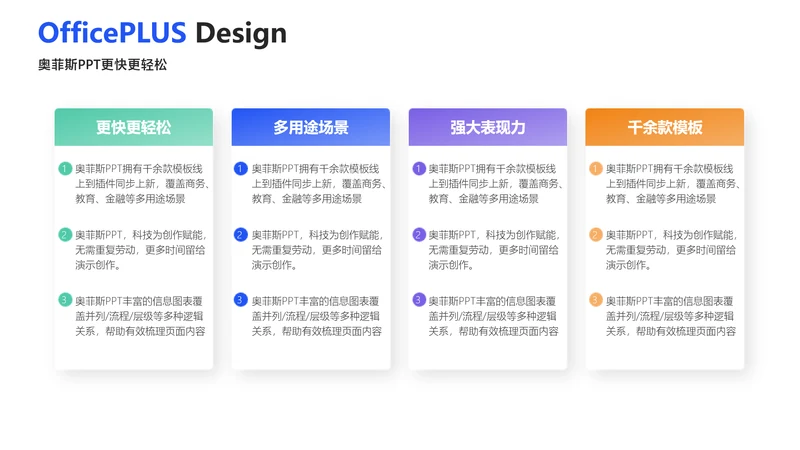The image size is (800, 450).
Task: Choose 科技为创作赋能 paragraph in the 千余款模板 card
Action: [x=671, y=250]
